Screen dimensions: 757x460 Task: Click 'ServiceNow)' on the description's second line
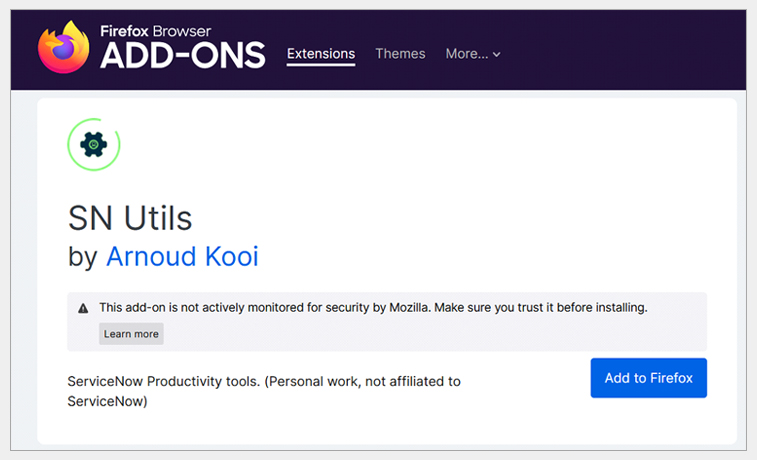[107, 401]
